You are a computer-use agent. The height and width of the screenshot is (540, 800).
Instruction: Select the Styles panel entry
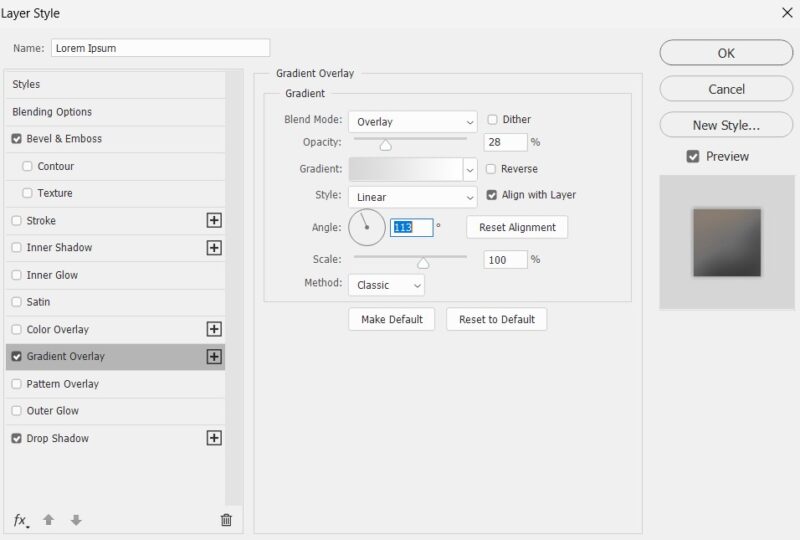(115, 85)
